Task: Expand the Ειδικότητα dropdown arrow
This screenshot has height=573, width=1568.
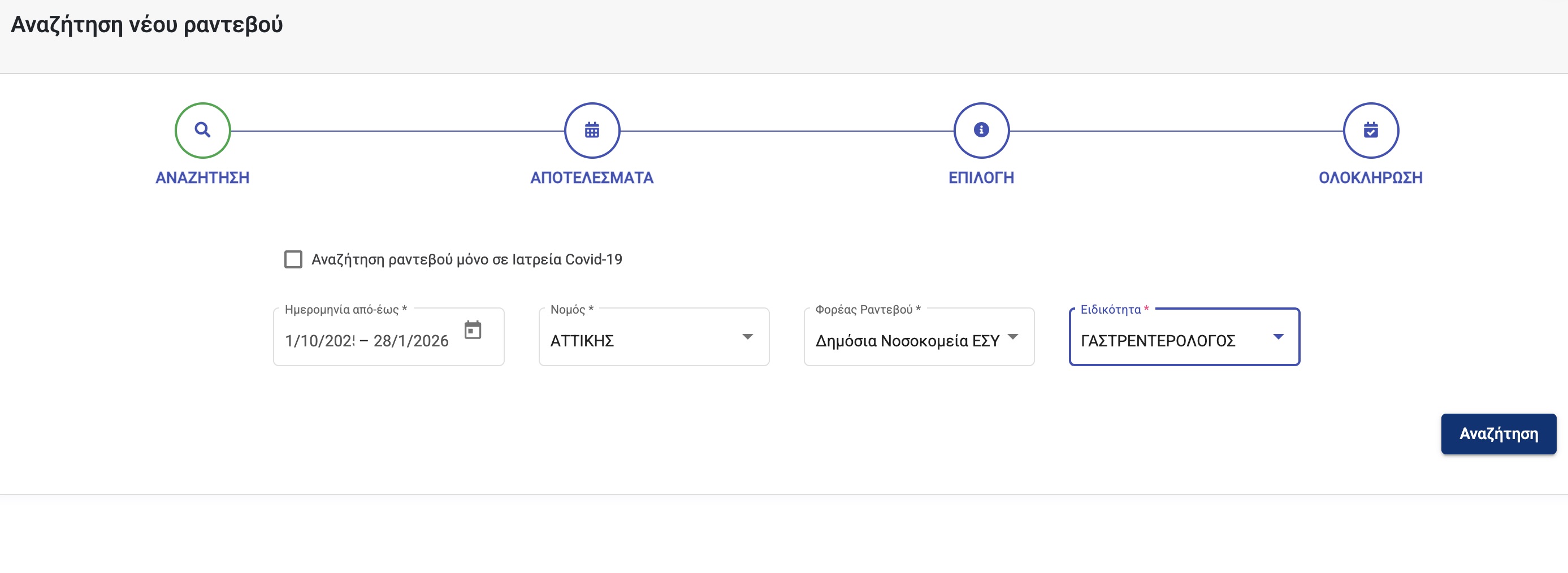Action: pyautogui.click(x=1277, y=337)
